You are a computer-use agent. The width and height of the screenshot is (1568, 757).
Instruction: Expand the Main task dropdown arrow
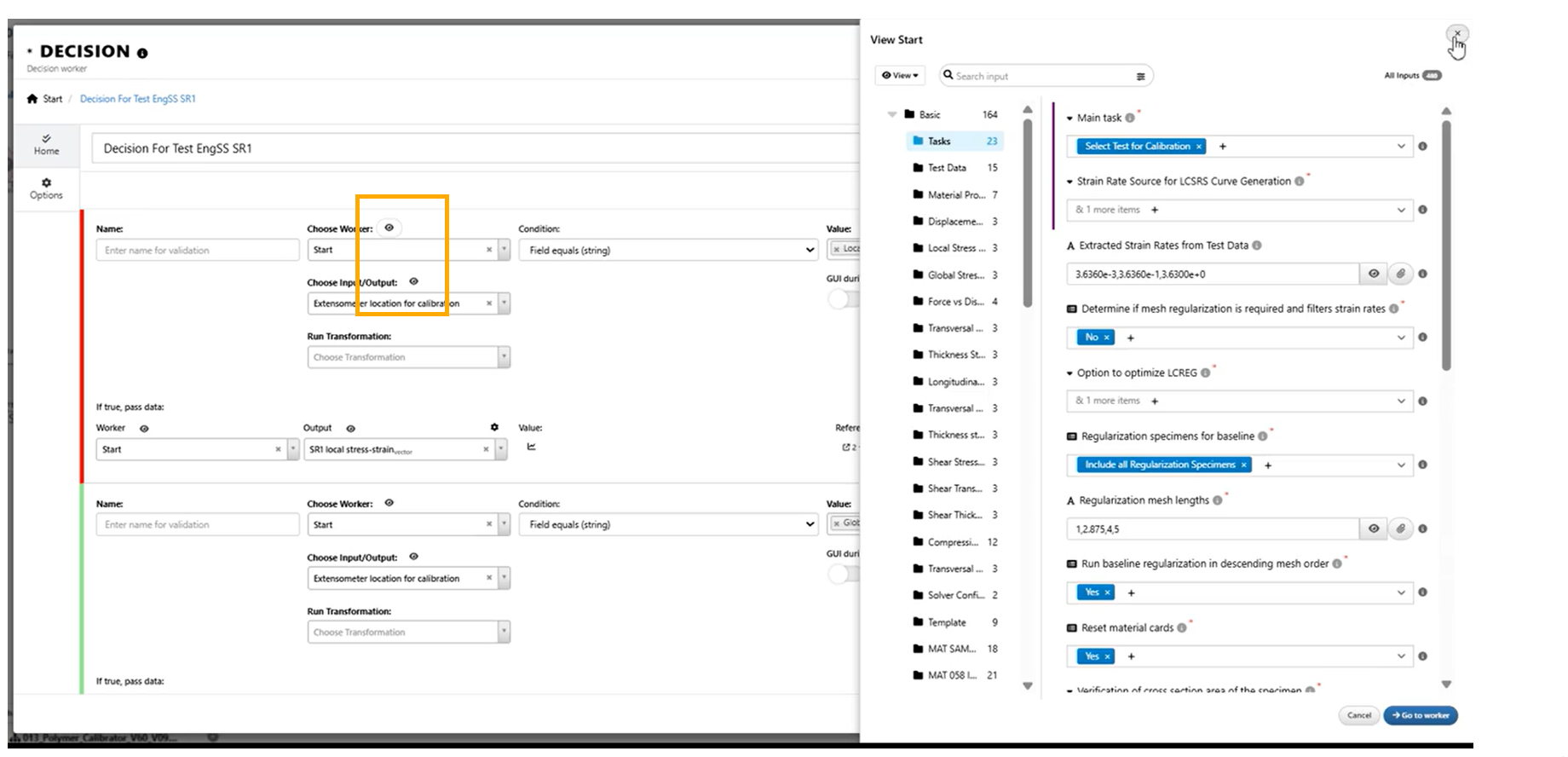pyautogui.click(x=1400, y=147)
